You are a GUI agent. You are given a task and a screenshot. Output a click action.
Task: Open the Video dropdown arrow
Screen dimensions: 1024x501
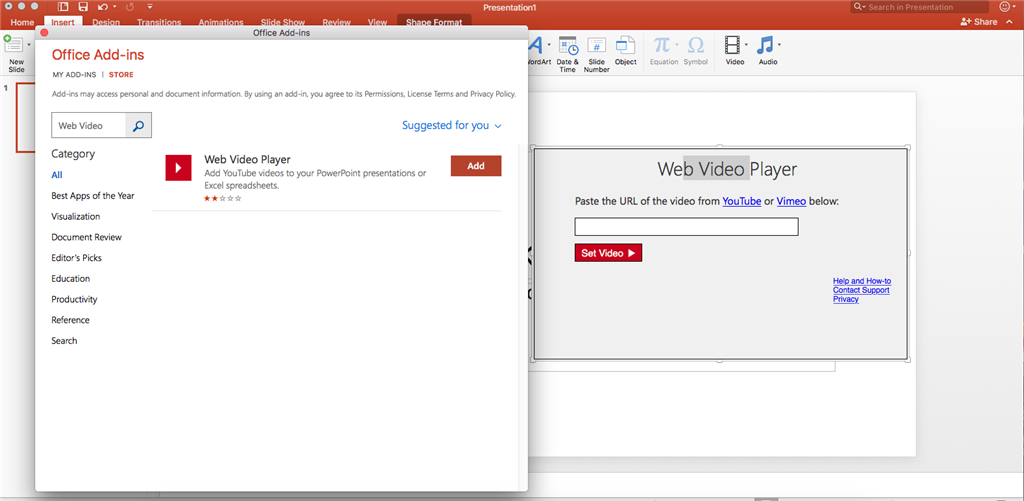(746, 45)
